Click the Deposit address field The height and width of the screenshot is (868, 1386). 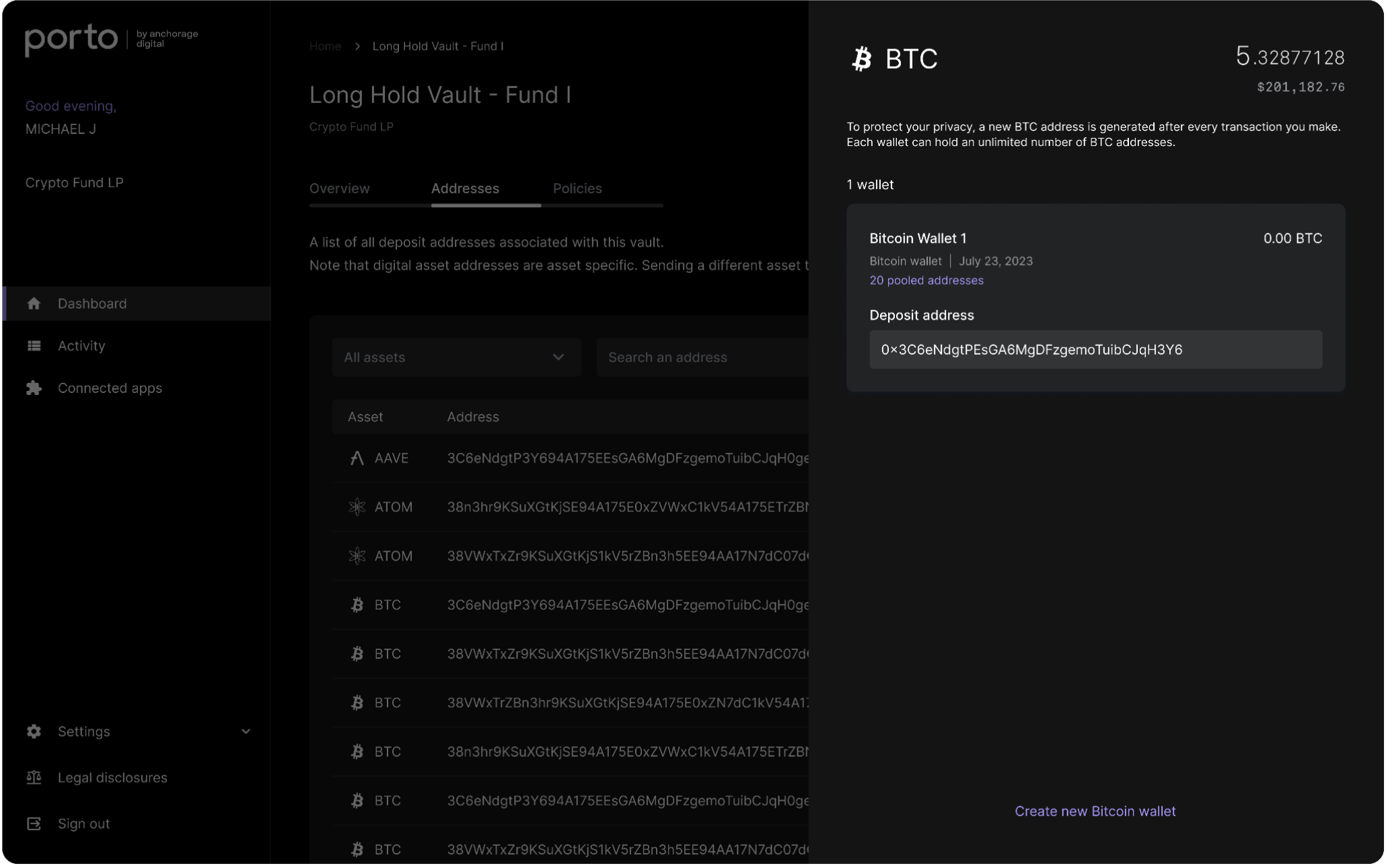point(1095,350)
